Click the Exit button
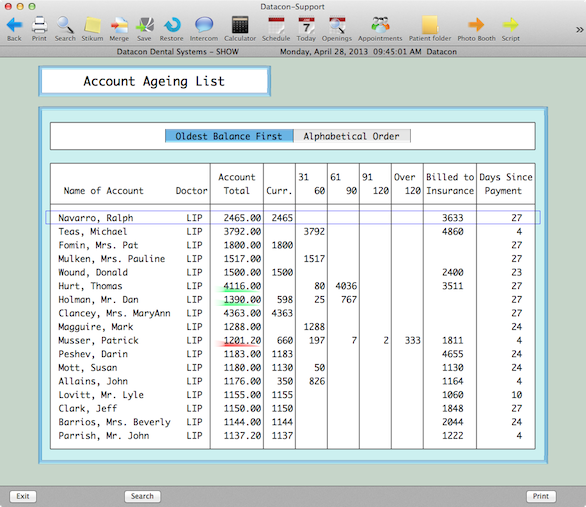586x507 pixels. tap(23, 496)
